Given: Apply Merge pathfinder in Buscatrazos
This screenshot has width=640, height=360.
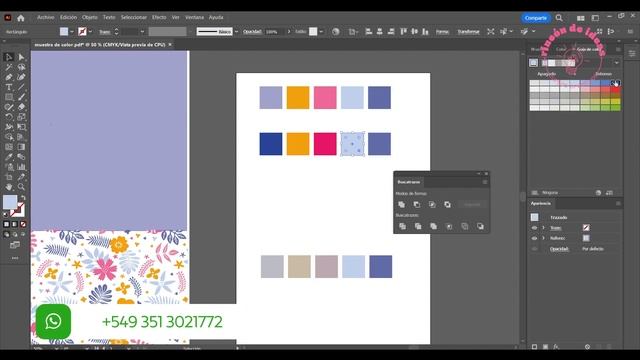Looking at the screenshot, I should 433,226.
